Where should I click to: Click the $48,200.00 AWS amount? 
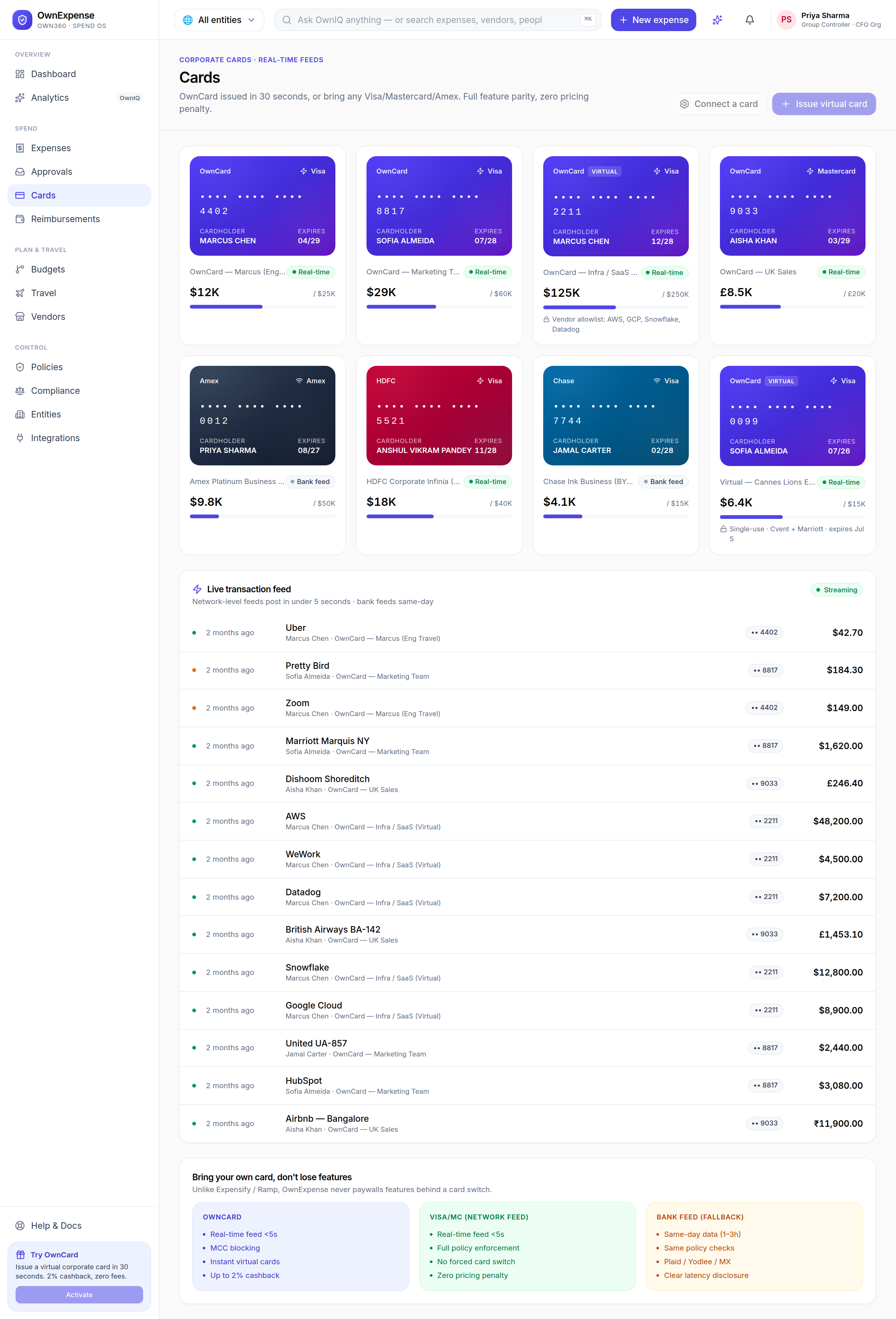(x=838, y=821)
